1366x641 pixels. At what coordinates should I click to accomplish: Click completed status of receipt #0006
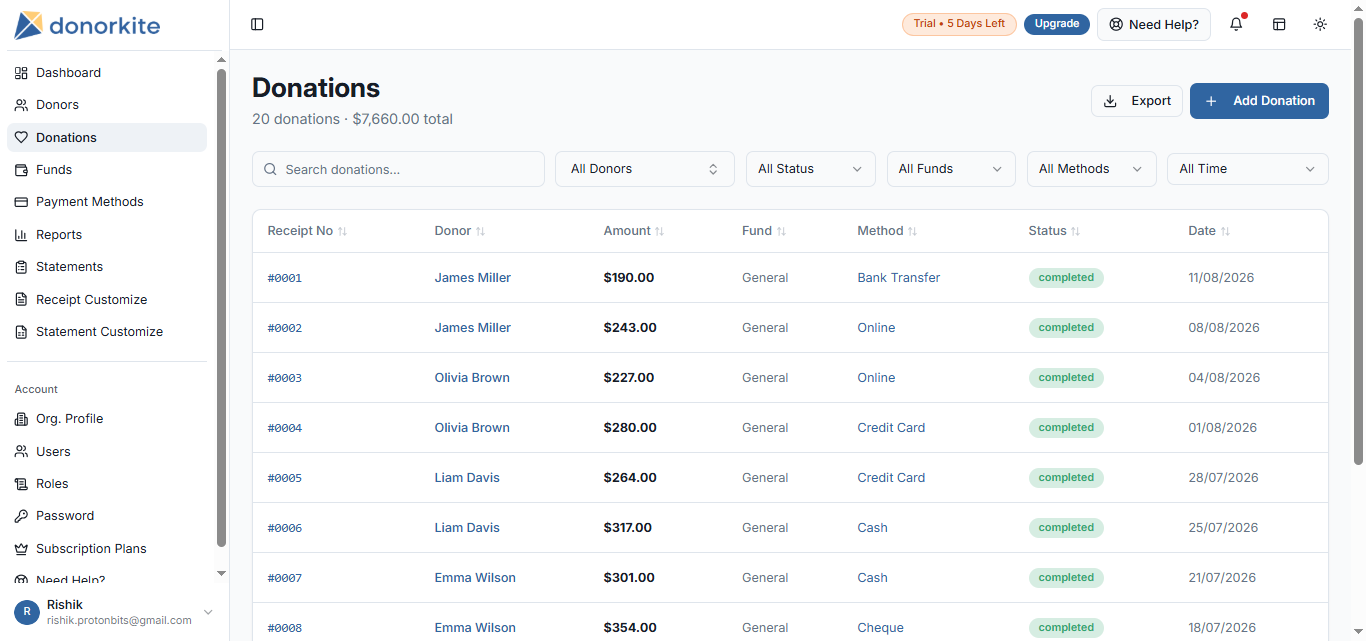1066,528
